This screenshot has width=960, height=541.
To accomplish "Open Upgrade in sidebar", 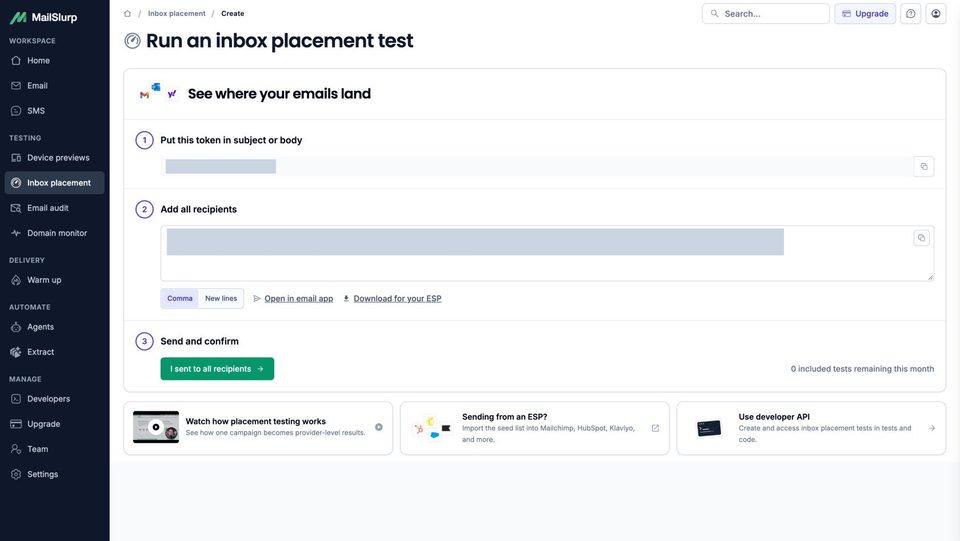I will 54,424.
